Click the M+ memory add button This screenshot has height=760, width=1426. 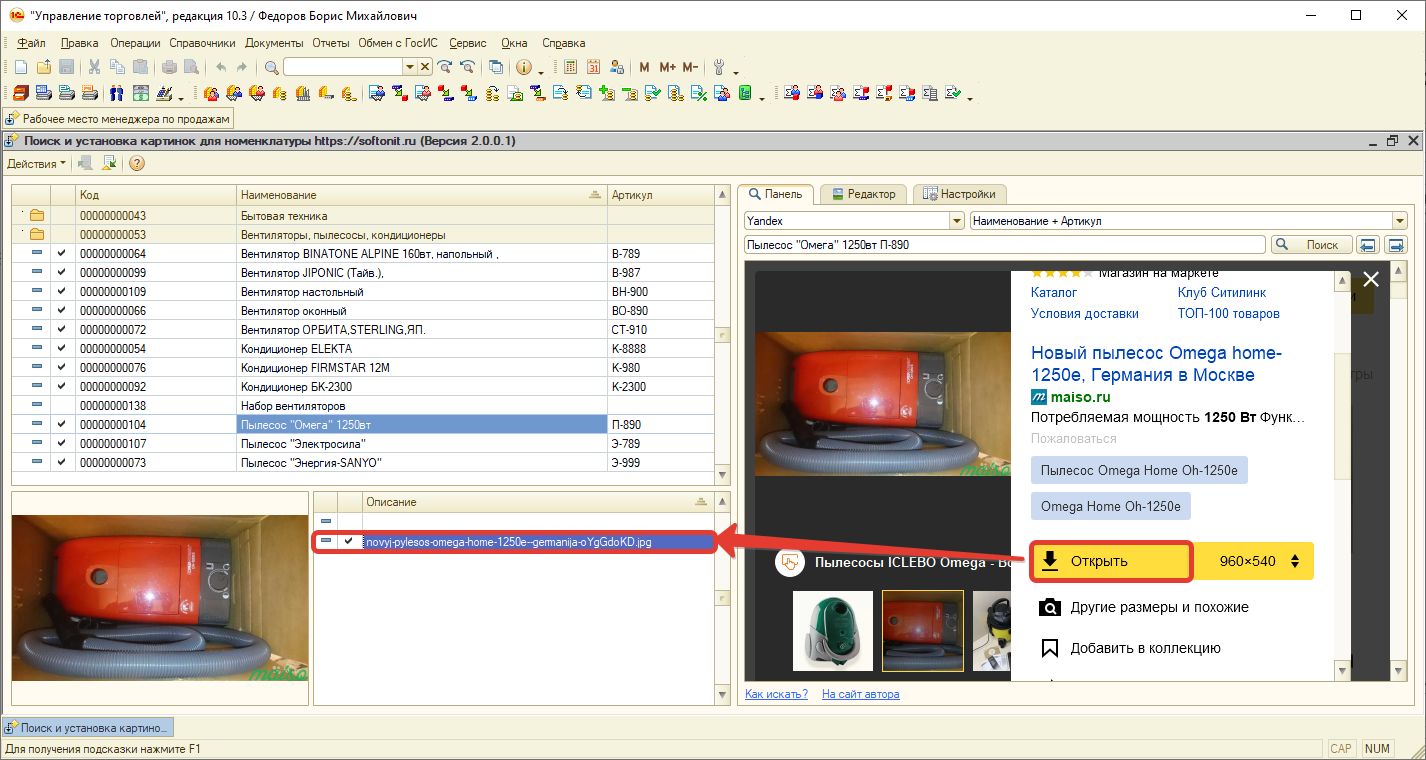click(668, 67)
